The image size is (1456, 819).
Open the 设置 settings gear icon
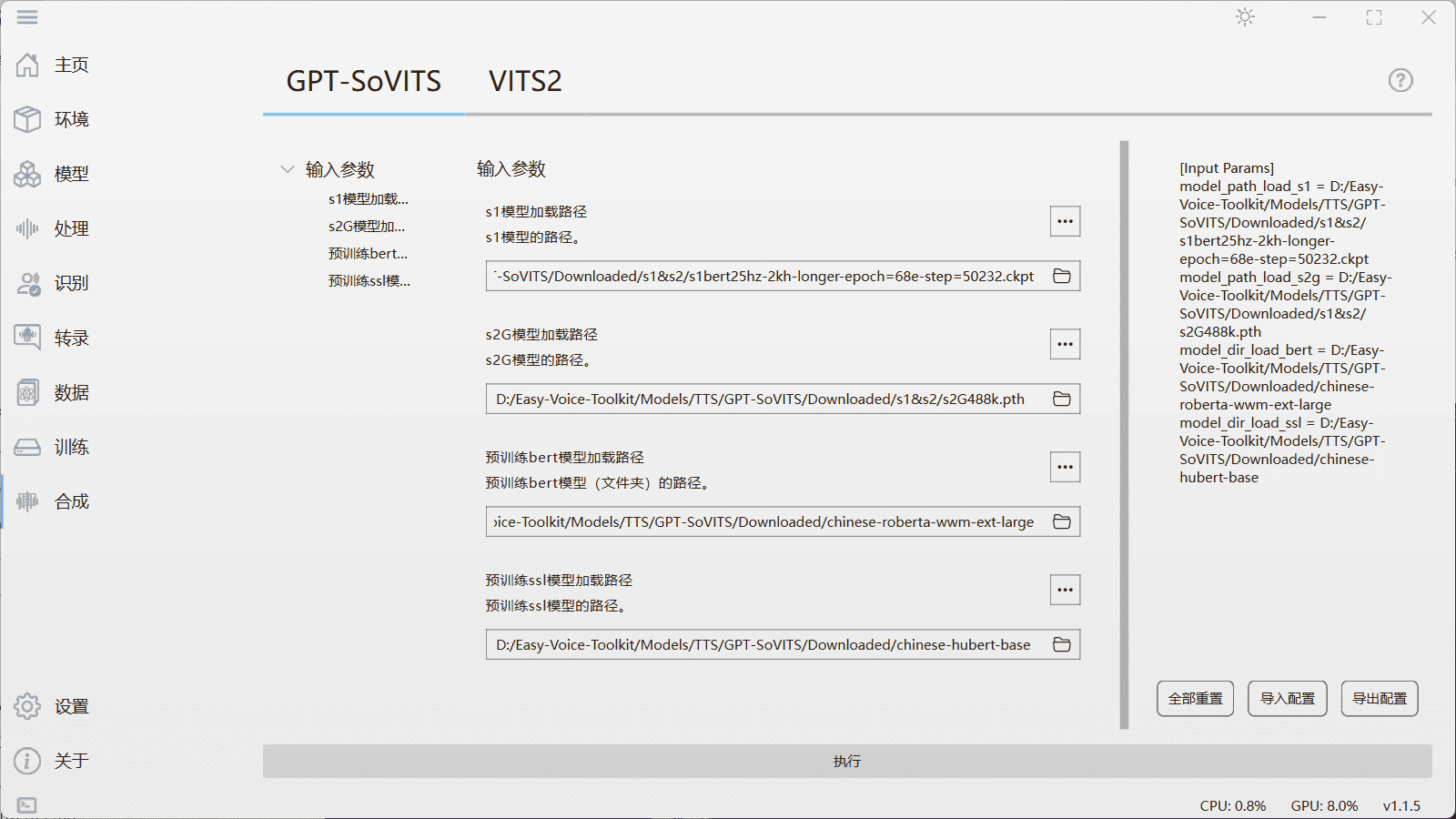coord(27,706)
